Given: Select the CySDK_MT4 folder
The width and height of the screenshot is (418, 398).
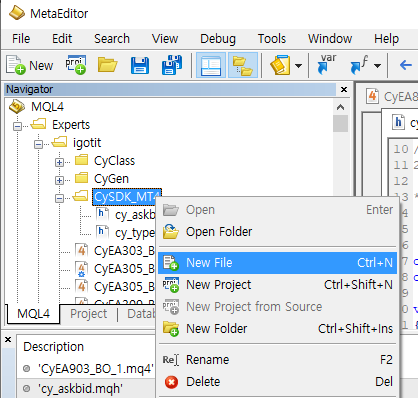Looking at the screenshot, I should pyautogui.click(x=127, y=197).
